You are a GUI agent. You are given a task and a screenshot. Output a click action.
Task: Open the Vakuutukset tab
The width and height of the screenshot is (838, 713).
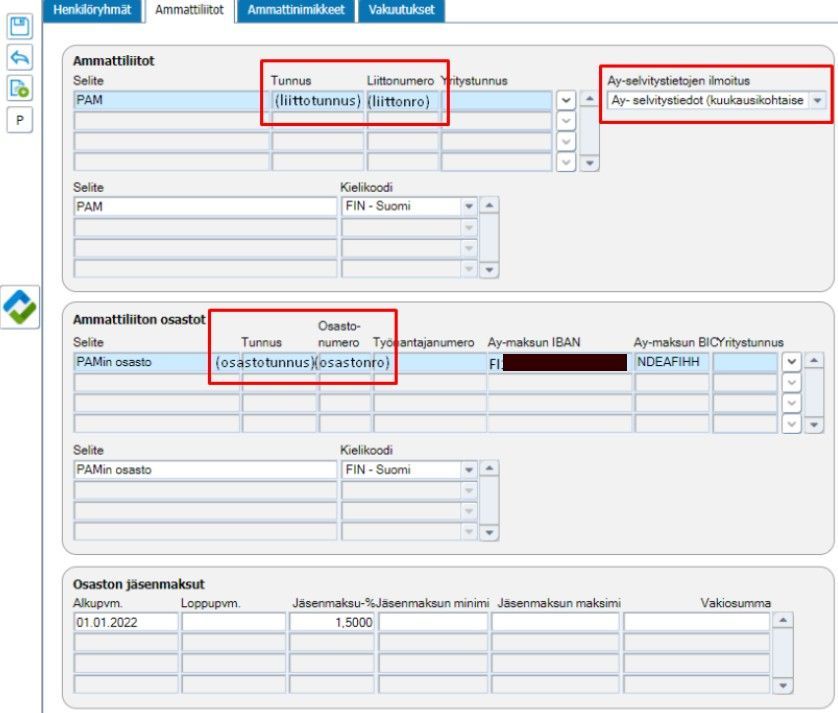click(401, 10)
